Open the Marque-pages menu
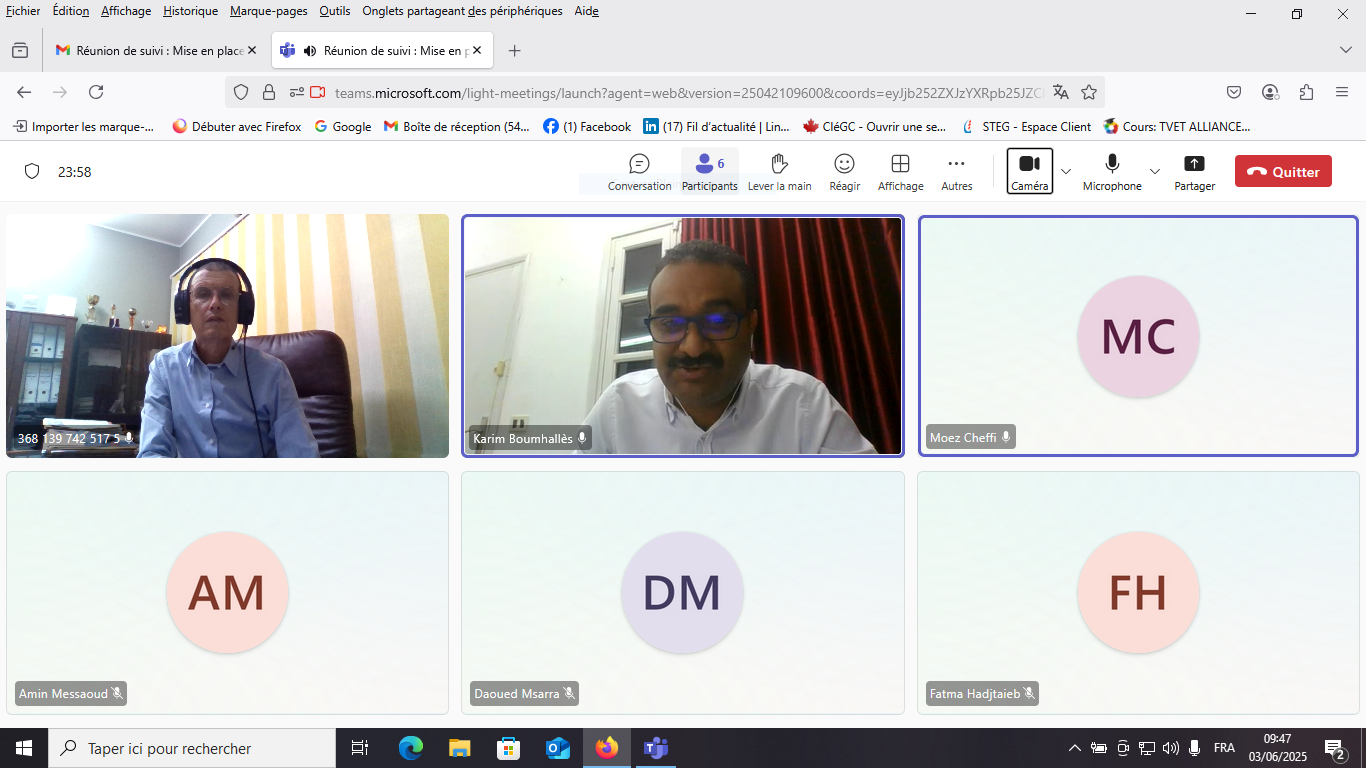The image size is (1366, 768). pos(268,11)
